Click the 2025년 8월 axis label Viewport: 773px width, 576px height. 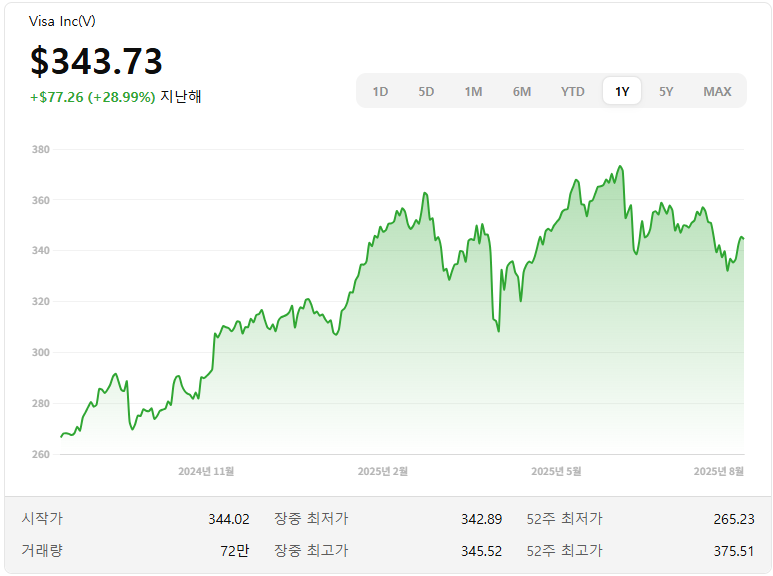pos(719,471)
